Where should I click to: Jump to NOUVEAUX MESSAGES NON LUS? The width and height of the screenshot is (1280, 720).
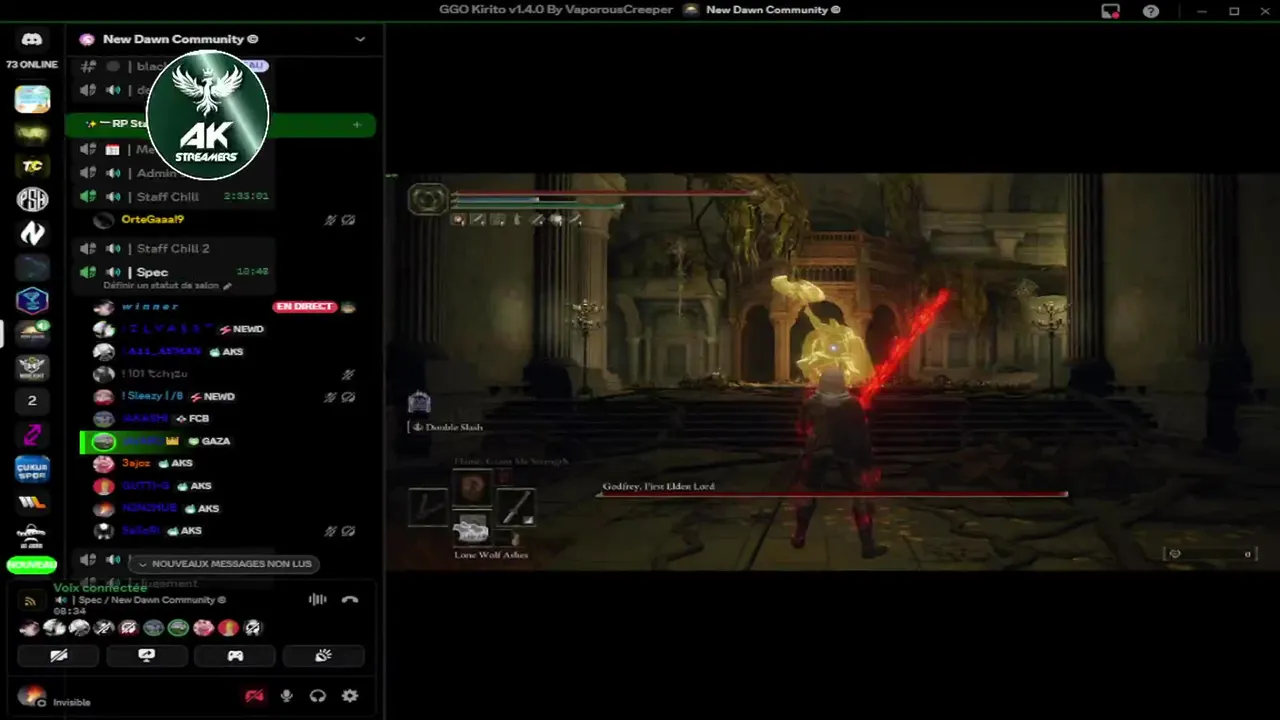click(x=224, y=564)
